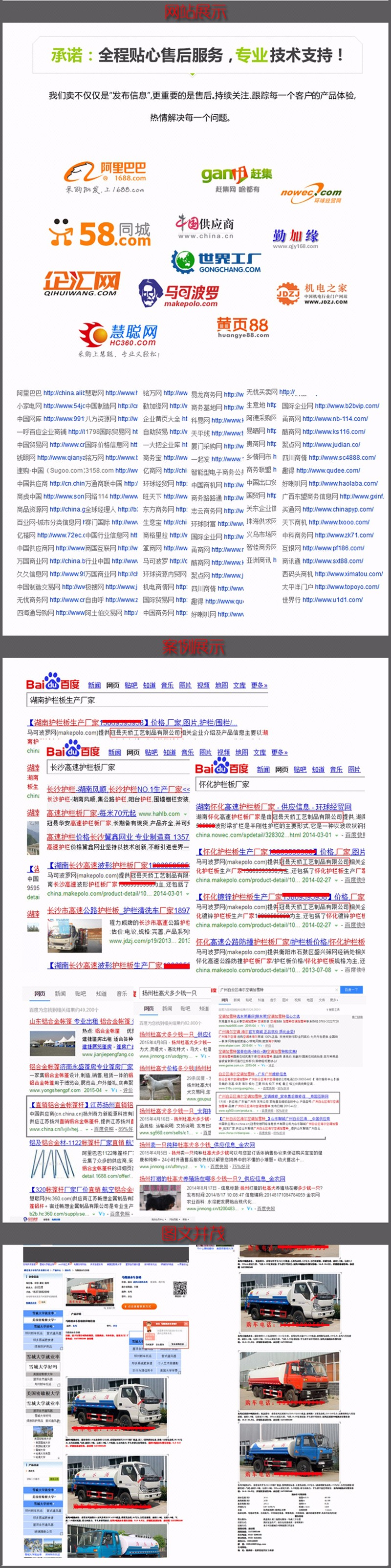Open the http://www.chinapyp.com/ link
The height and width of the screenshot is (1568, 391).
(x=337, y=510)
